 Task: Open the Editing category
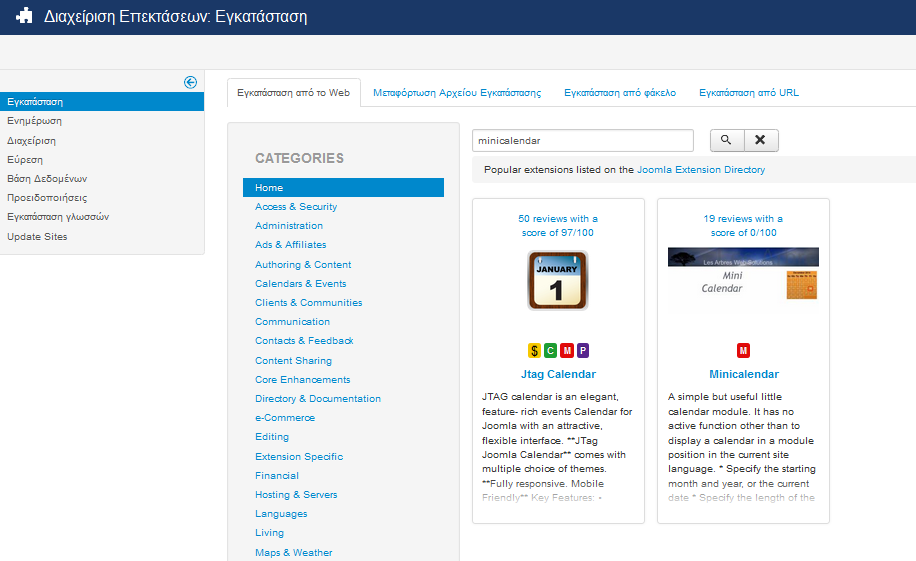pyautogui.click(x=272, y=437)
